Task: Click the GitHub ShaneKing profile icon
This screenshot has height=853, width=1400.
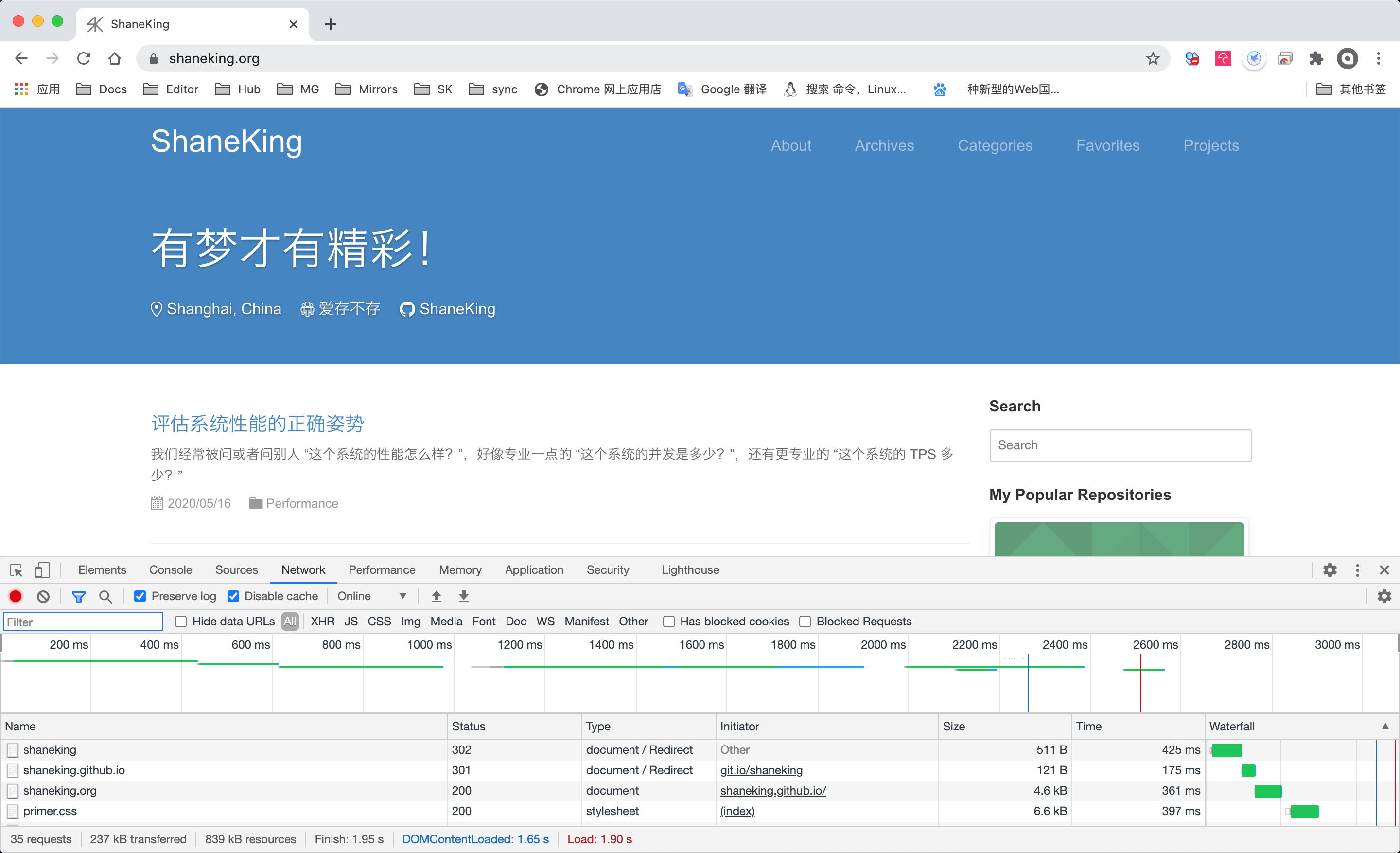Action: tap(407, 309)
